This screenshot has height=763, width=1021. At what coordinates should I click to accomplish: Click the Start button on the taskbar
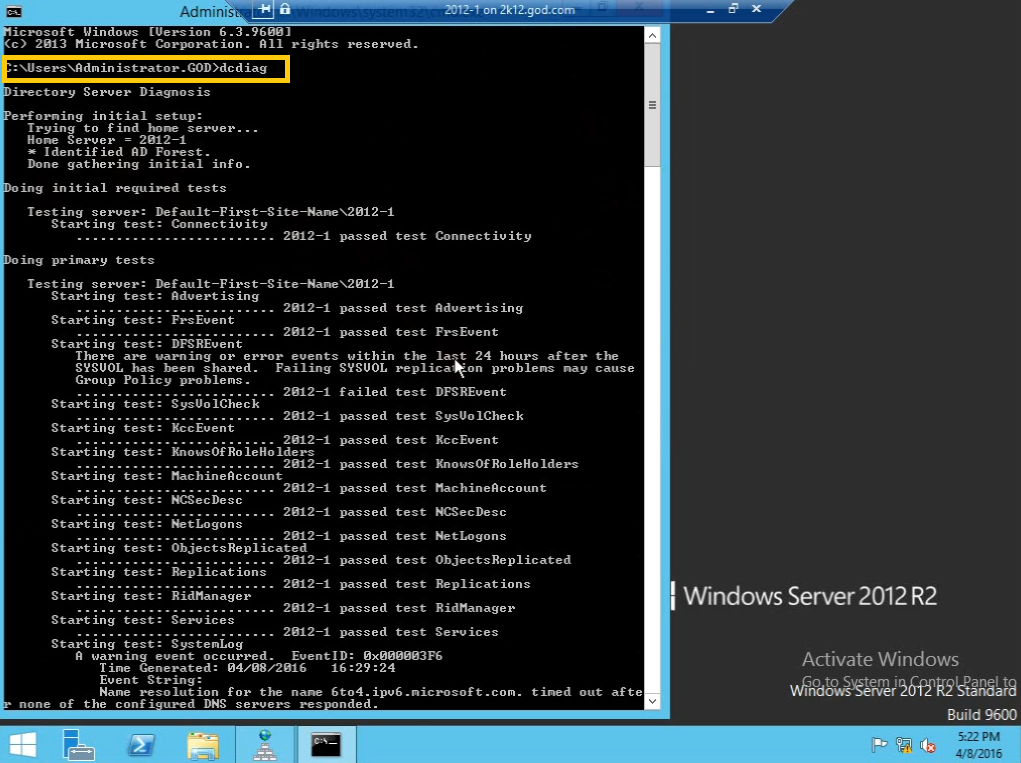click(x=22, y=744)
